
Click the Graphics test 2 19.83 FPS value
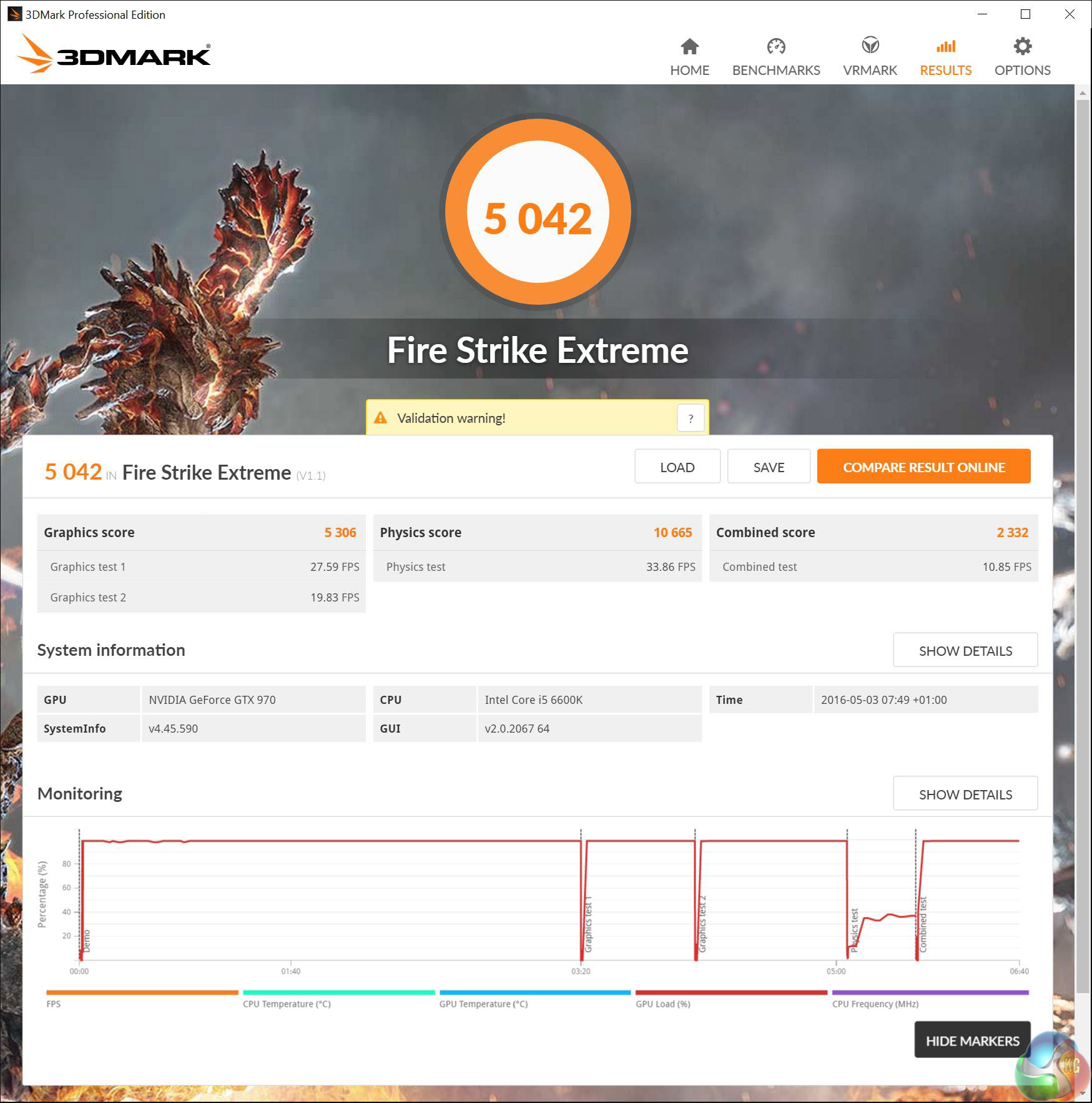(335, 597)
